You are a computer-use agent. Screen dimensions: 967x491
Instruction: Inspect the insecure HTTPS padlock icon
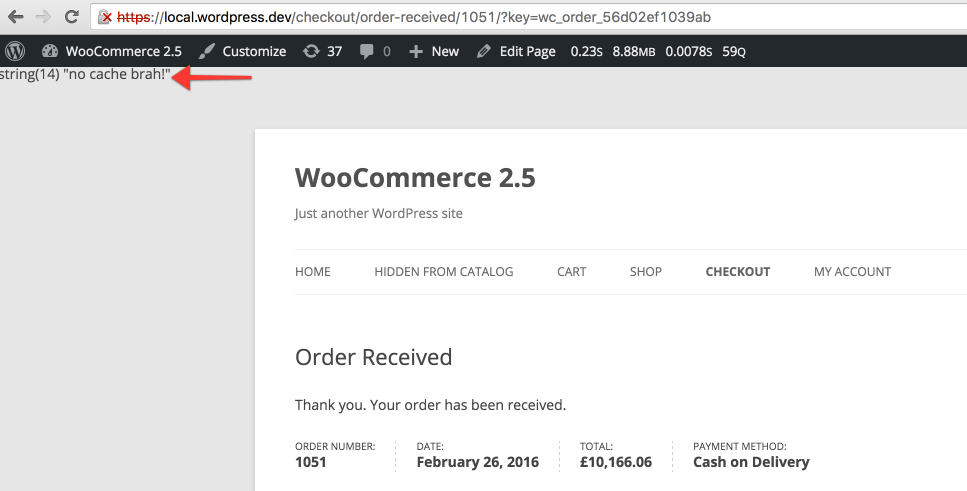point(105,17)
